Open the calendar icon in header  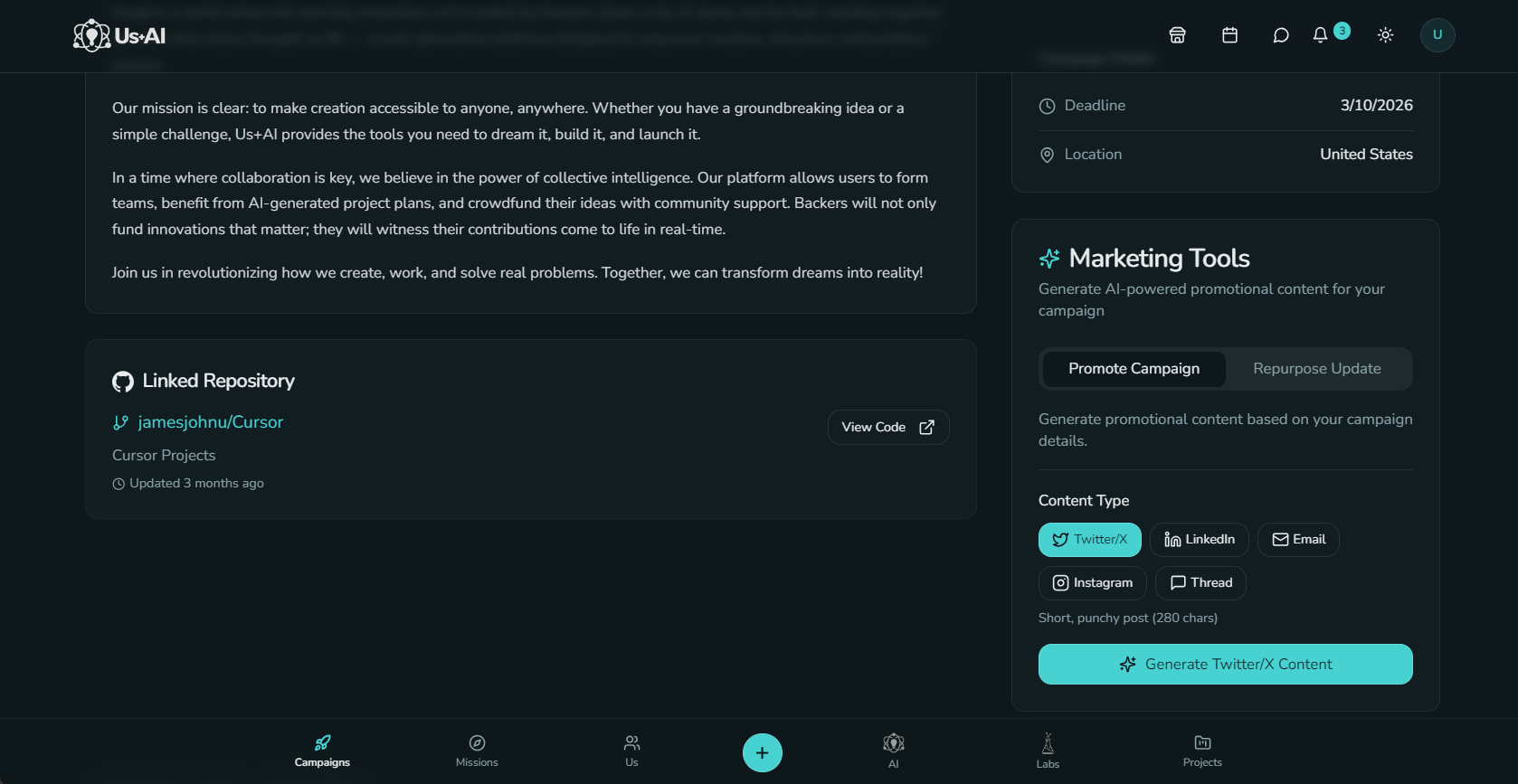(x=1229, y=35)
